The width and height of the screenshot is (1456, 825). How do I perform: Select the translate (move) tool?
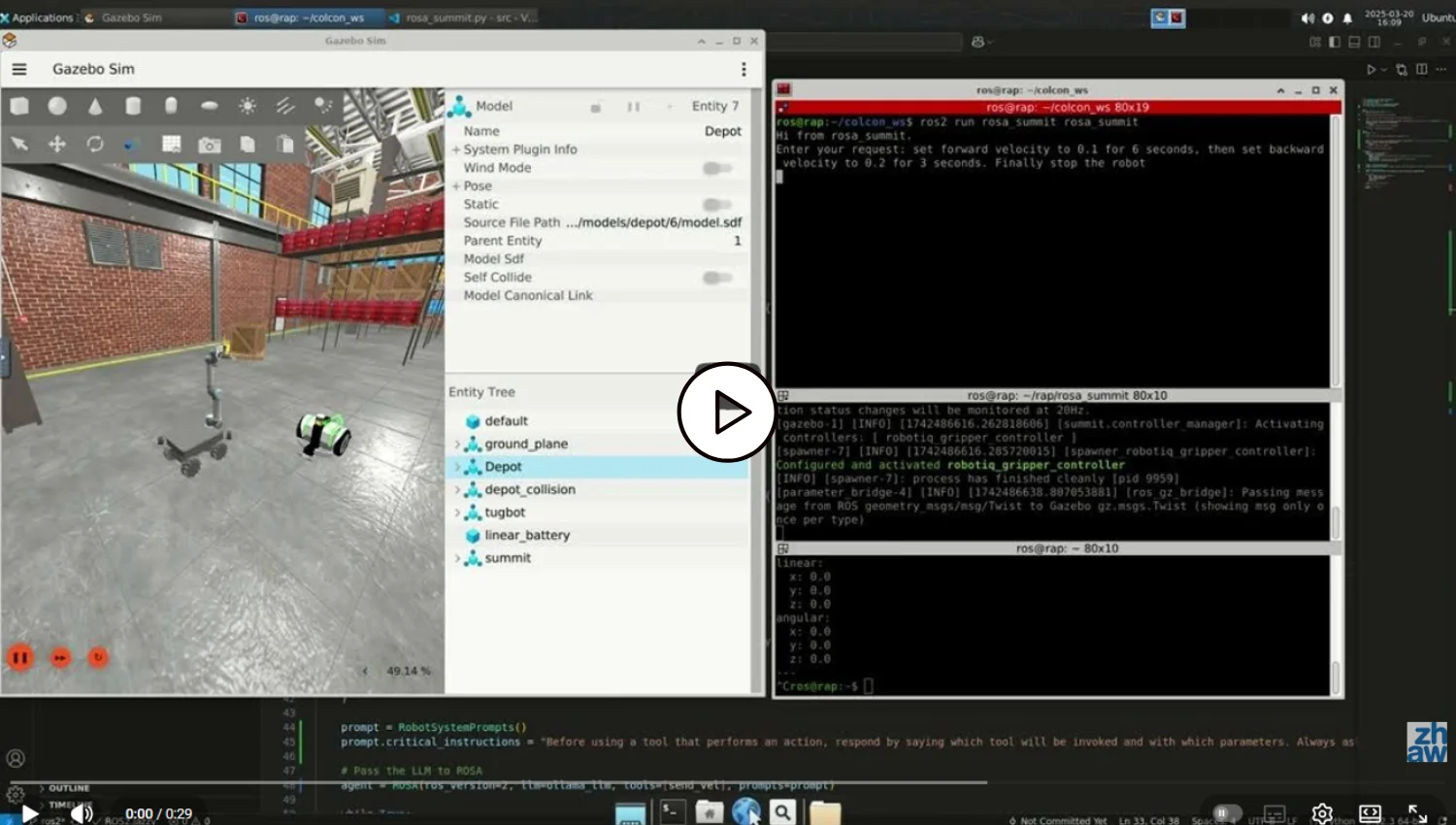click(x=57, y=144)
